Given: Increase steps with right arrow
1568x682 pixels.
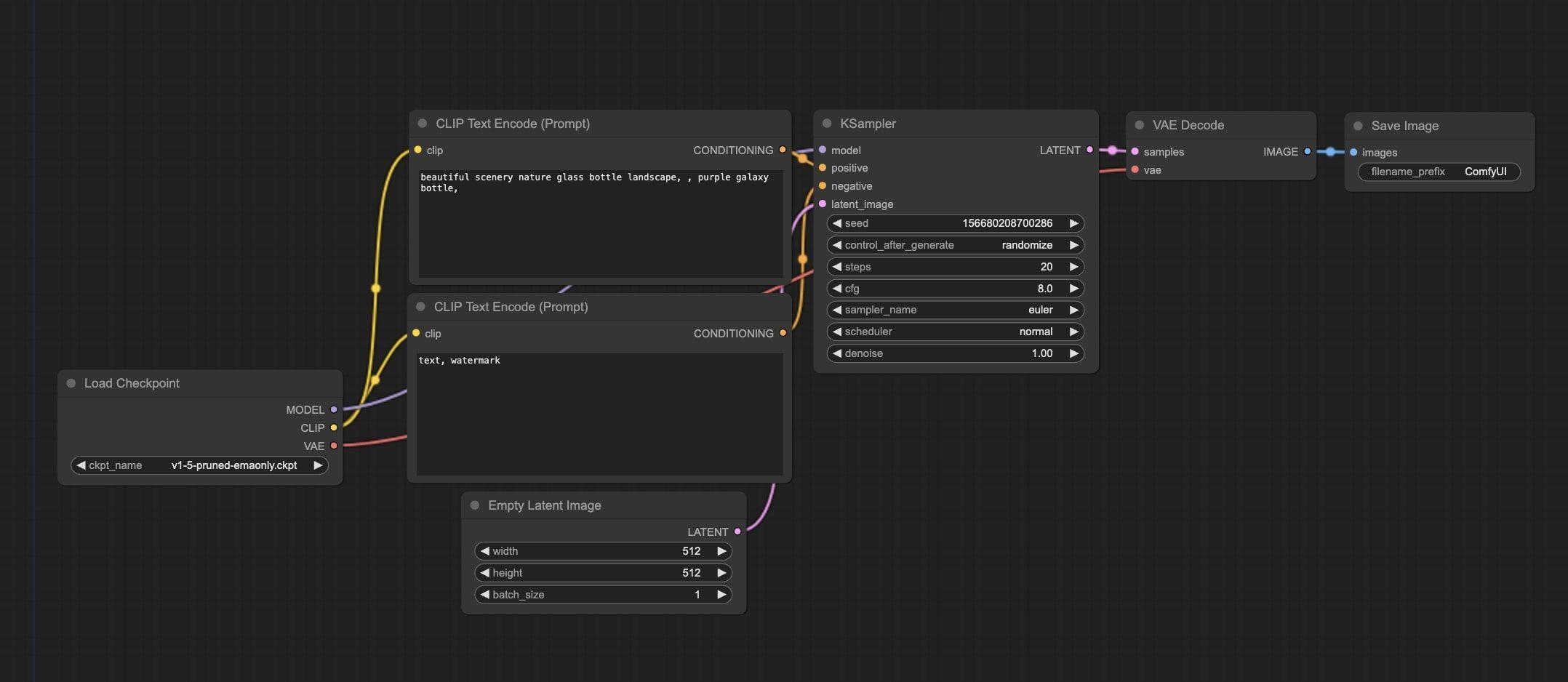Looking at the screenshot, I should pyautogui.click(x=1073, y=267).
